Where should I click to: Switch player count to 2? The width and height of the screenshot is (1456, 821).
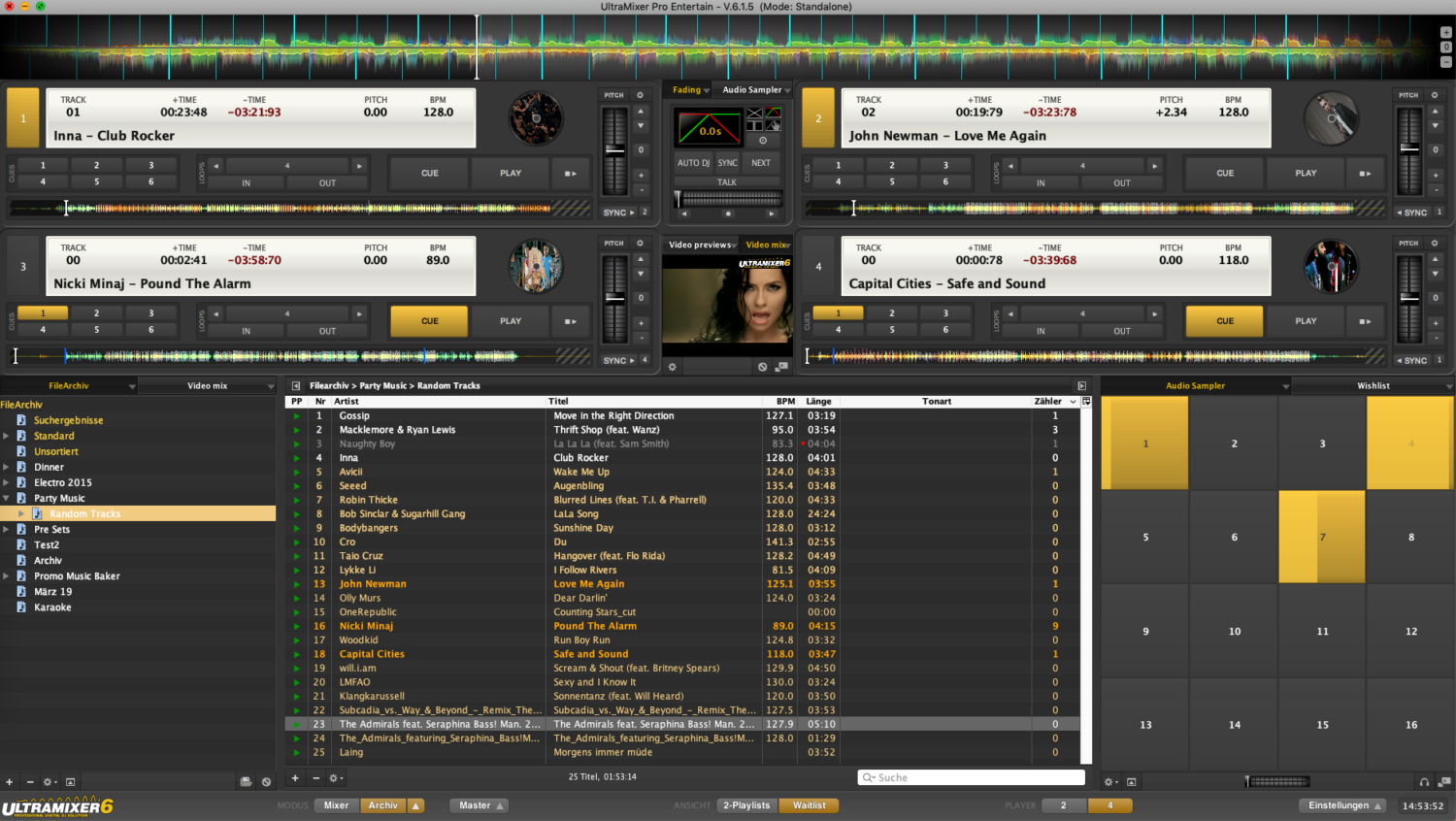(x=1064, y=805)
